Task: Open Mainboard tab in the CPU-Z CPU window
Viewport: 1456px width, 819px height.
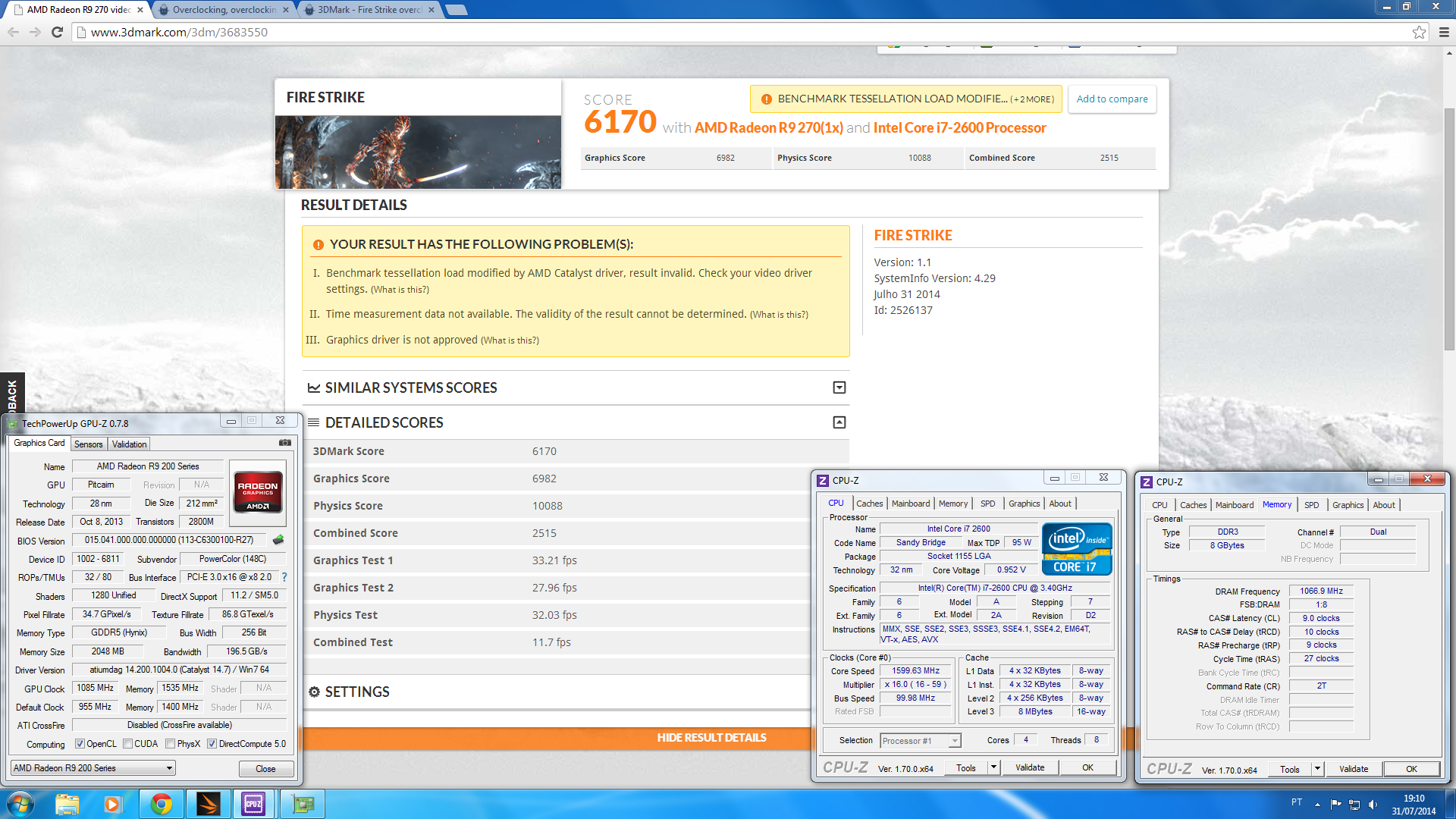Action: tap(910, 504)
